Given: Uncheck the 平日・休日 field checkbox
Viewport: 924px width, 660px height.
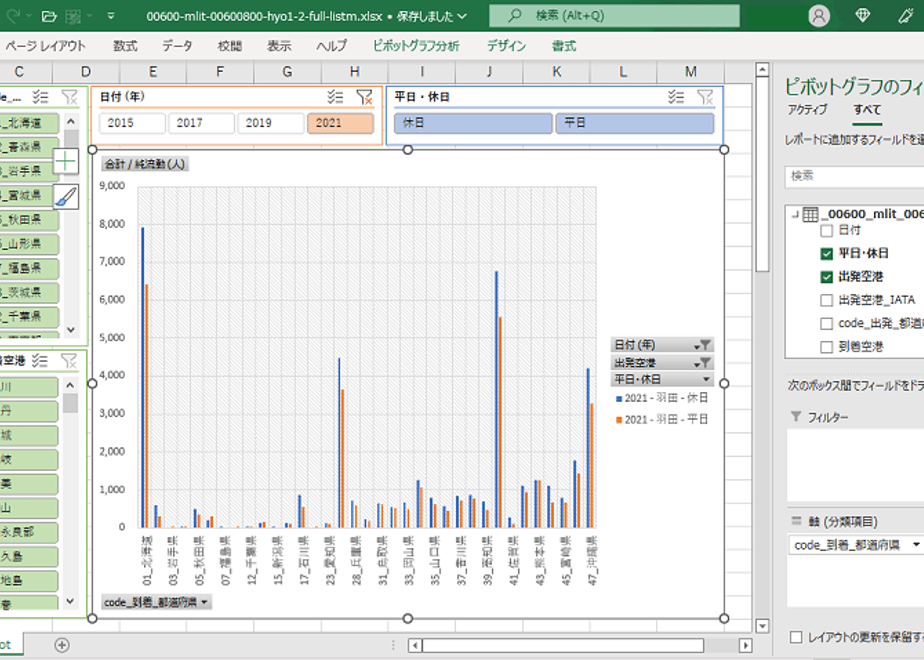Looking at the screenshot, I should pyautogui.click(x=827, y=254).
